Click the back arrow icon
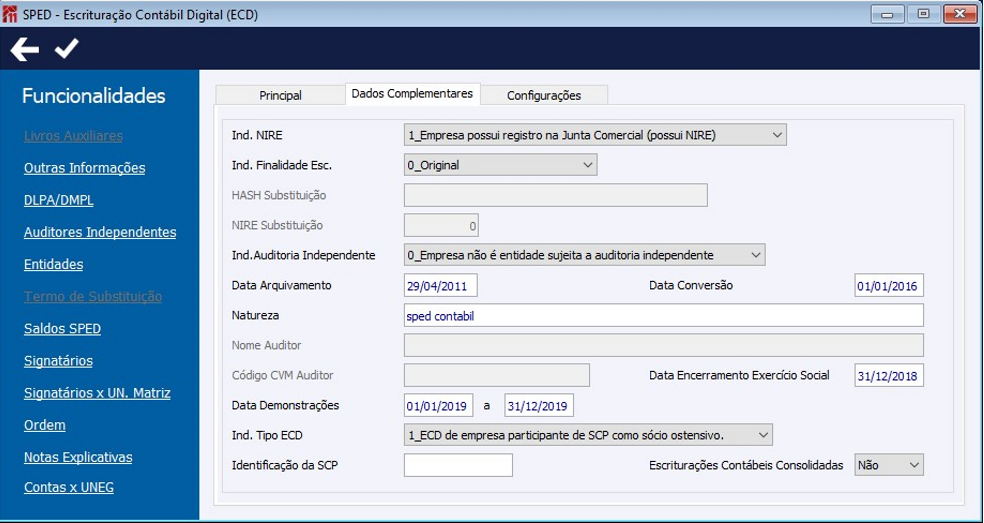The image size is (984, 523). 25,49
